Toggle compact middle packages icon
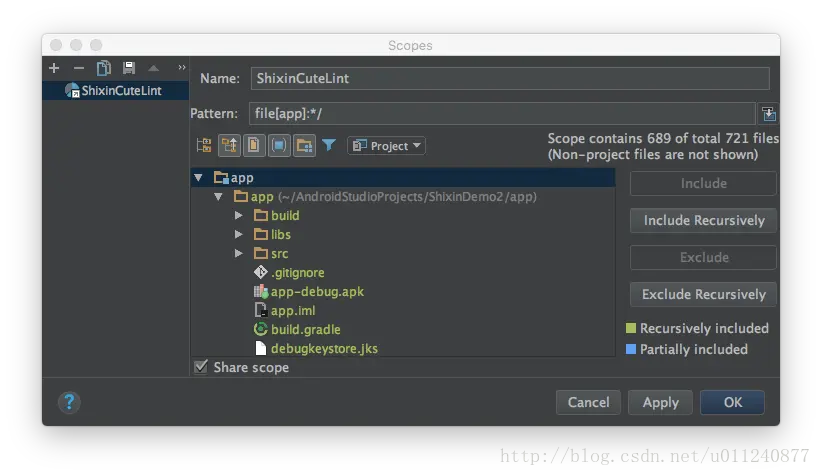Screen dimensions: 822x476 point(229,145)
